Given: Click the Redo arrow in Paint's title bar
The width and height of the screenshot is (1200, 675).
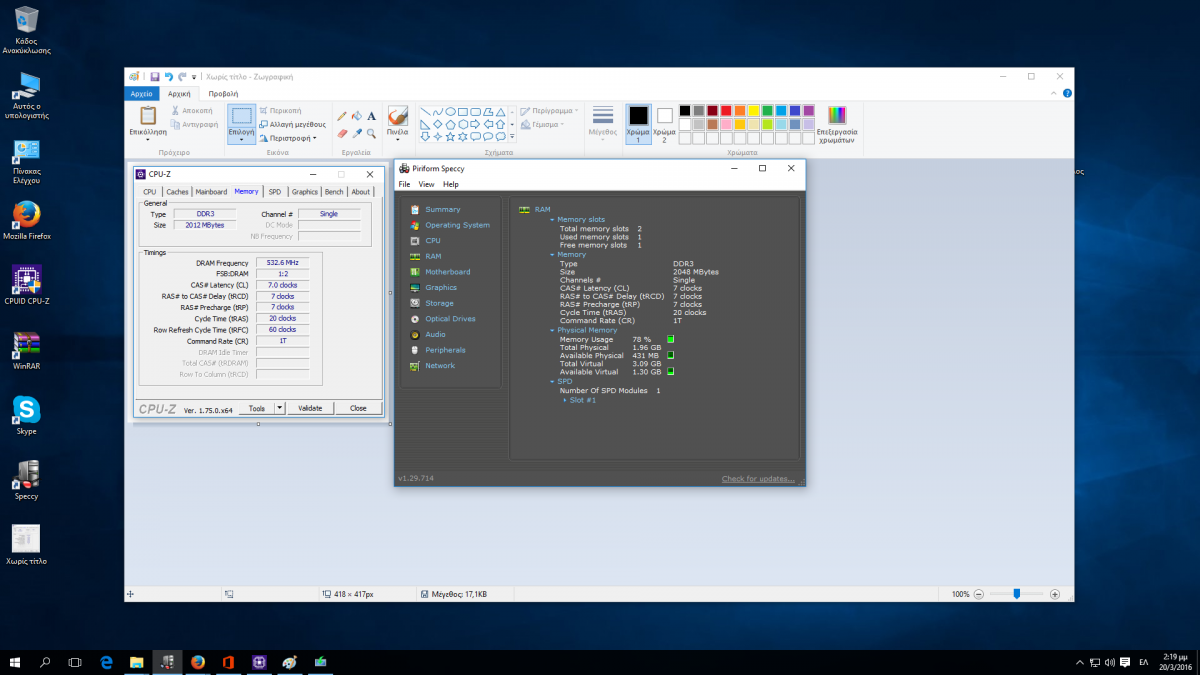Looking at the screenshot, I should (182, 77).
